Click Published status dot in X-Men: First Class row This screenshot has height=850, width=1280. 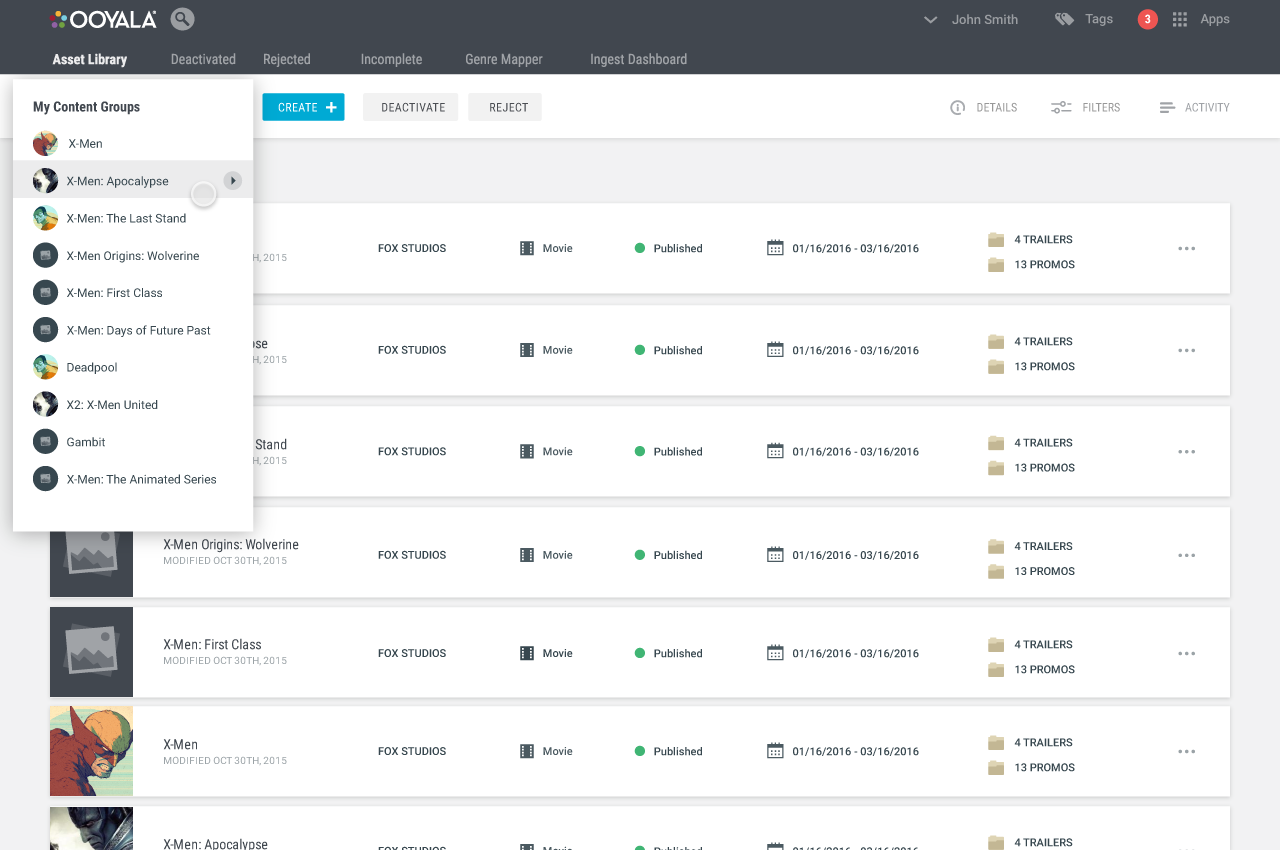point(640,653)
